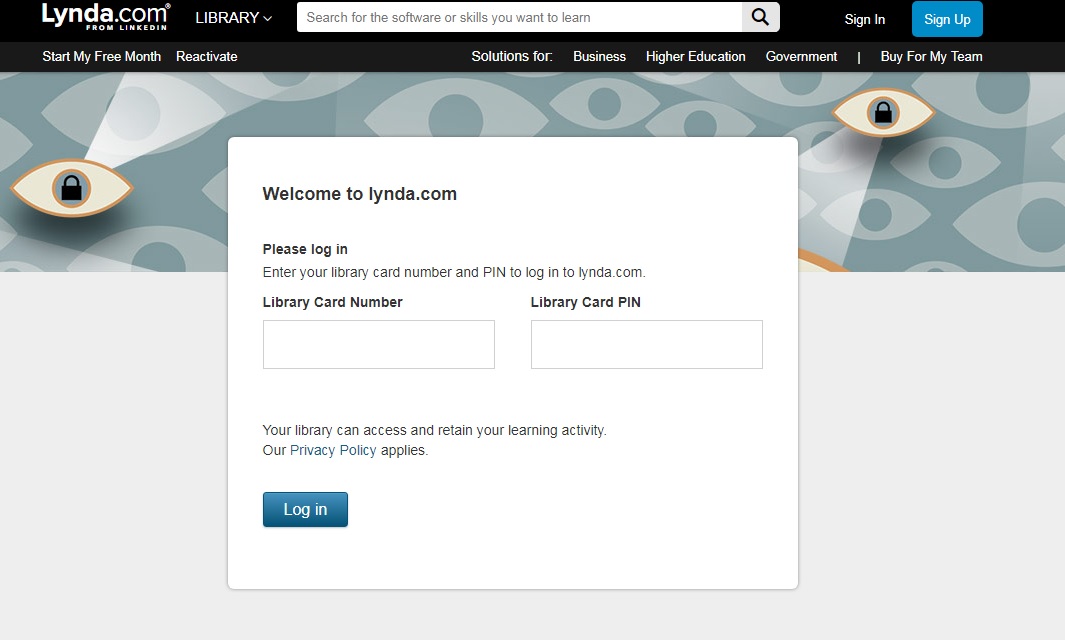Click the Library Card PIN field
Viewport: 1065px width, 640px height.
pyautogui.click(x=647, y=344)
